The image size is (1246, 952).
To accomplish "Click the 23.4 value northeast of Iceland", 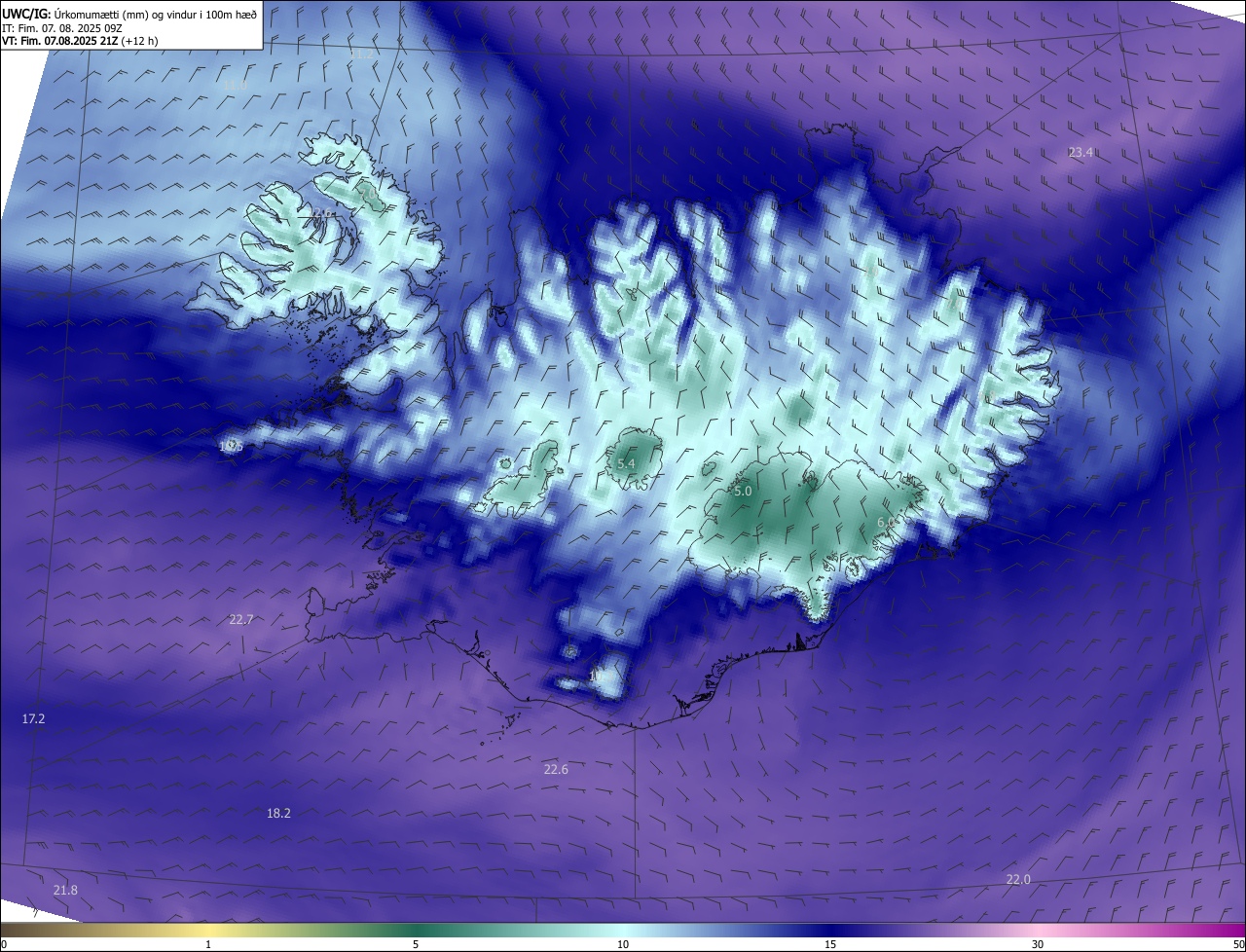I will pos(1081,152).
